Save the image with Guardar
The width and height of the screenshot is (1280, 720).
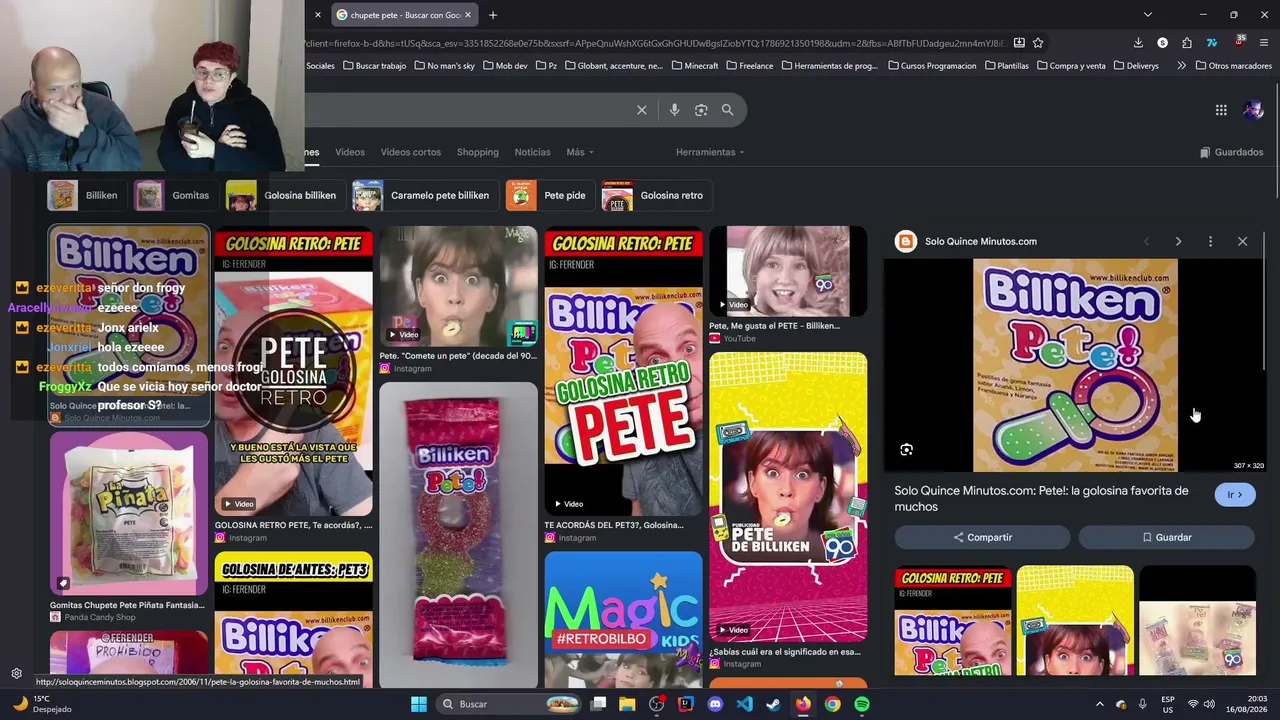tap(1166, 537)
